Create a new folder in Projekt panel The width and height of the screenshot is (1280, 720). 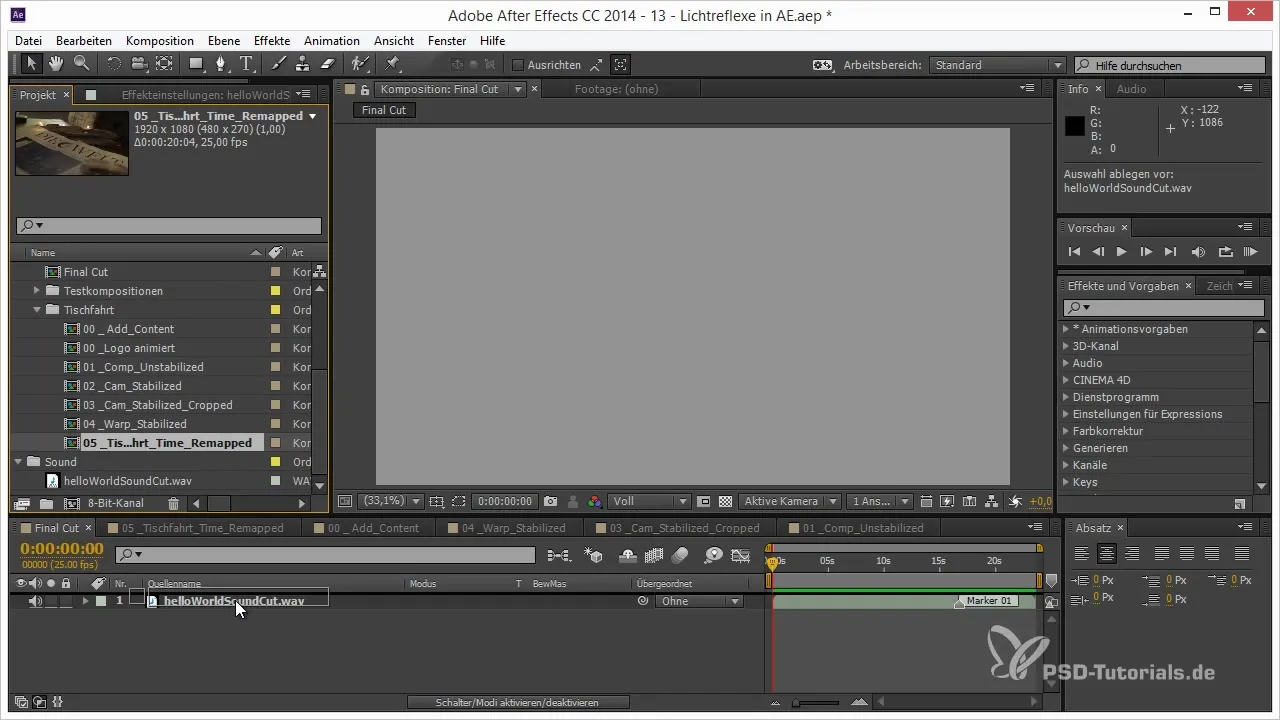(46, 503)
